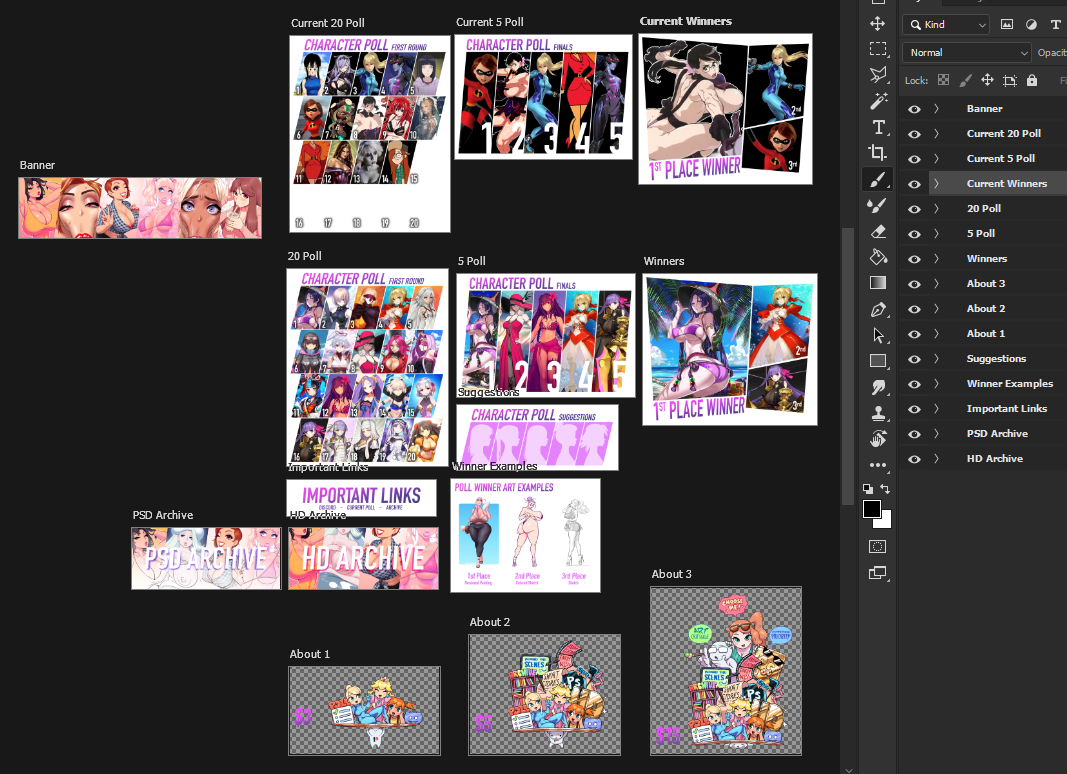Select the Rectangular Marquee tool
This screenshot has width=1067, height=774.
click(878, 49)
